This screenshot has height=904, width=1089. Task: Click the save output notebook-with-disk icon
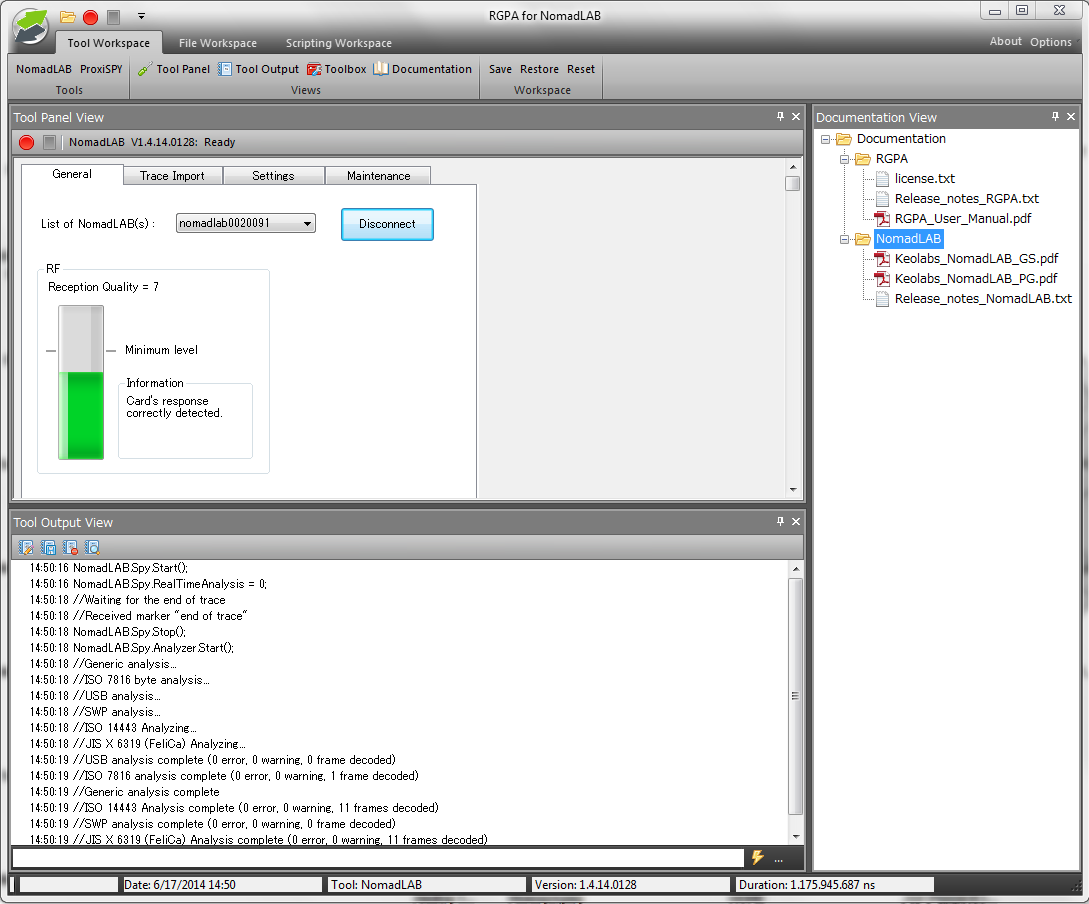coord(48,547)
